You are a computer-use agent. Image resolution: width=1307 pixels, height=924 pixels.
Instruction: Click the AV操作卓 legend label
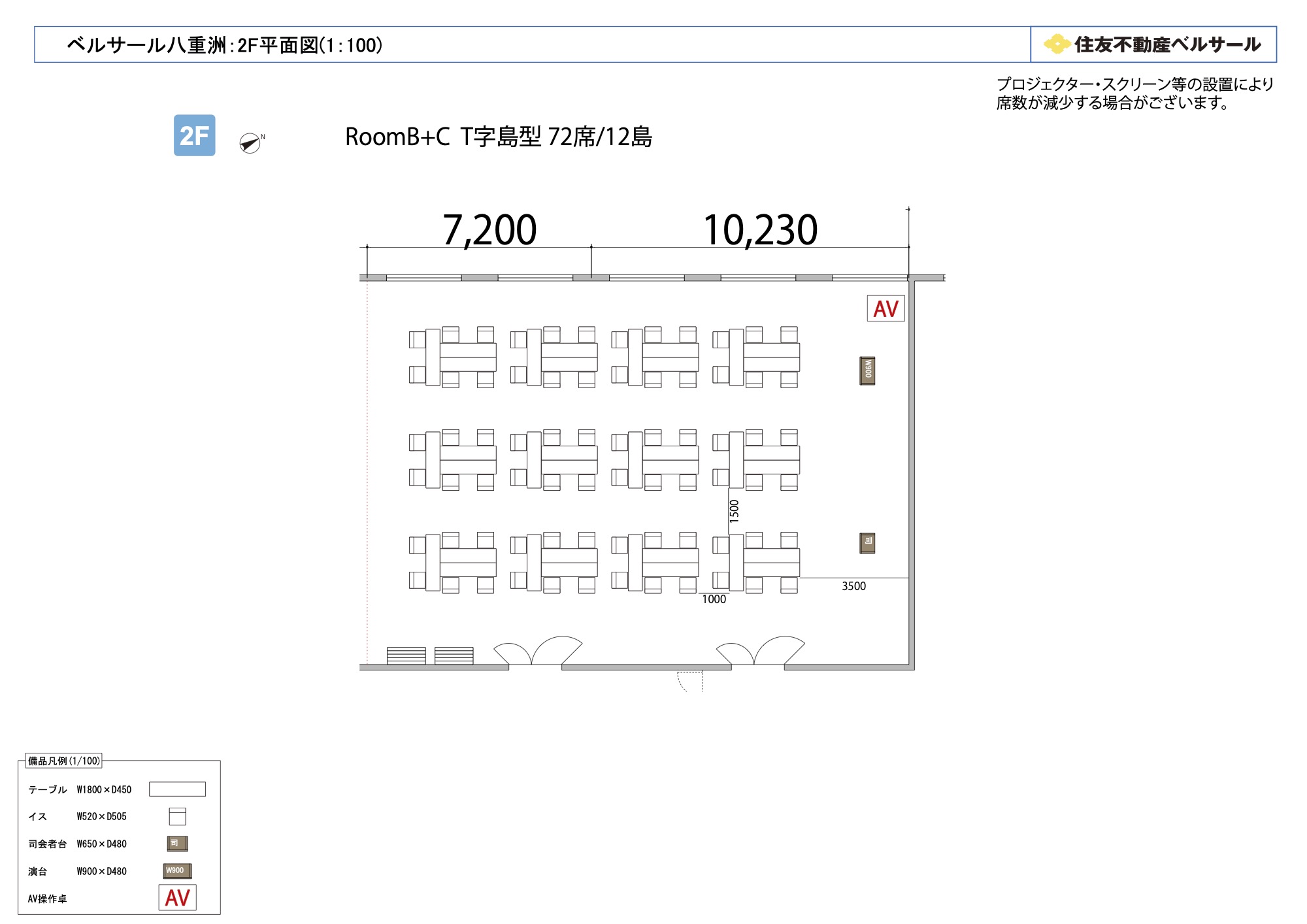[47, 899]
